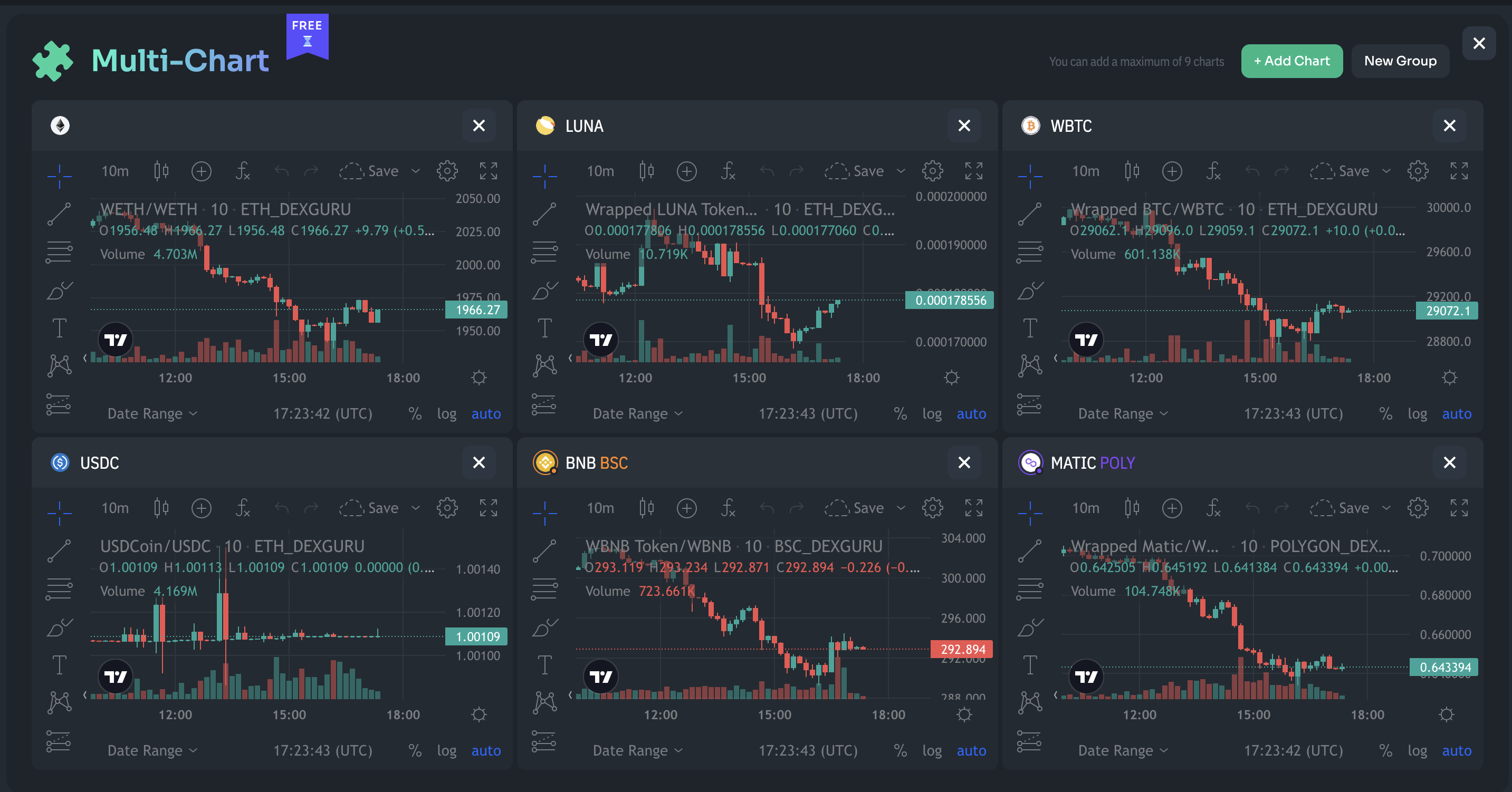Select trend line tool in WETH chart
This screenshot has height=792, width=1512.
pos(59,214)
